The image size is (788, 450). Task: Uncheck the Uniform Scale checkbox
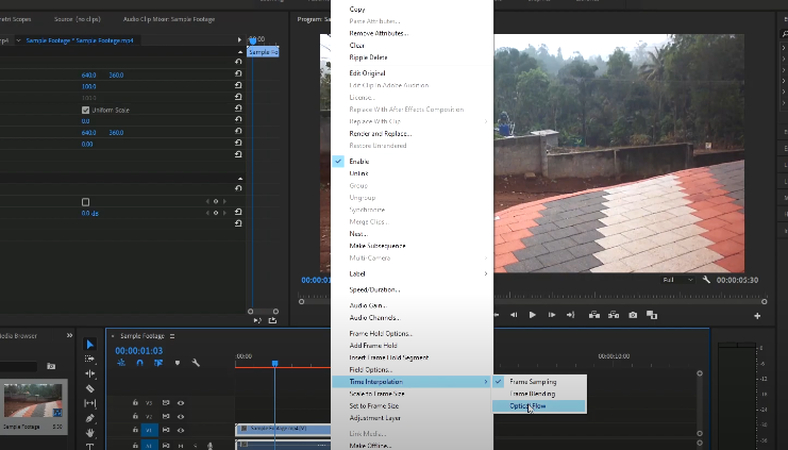tap(85, 110)
